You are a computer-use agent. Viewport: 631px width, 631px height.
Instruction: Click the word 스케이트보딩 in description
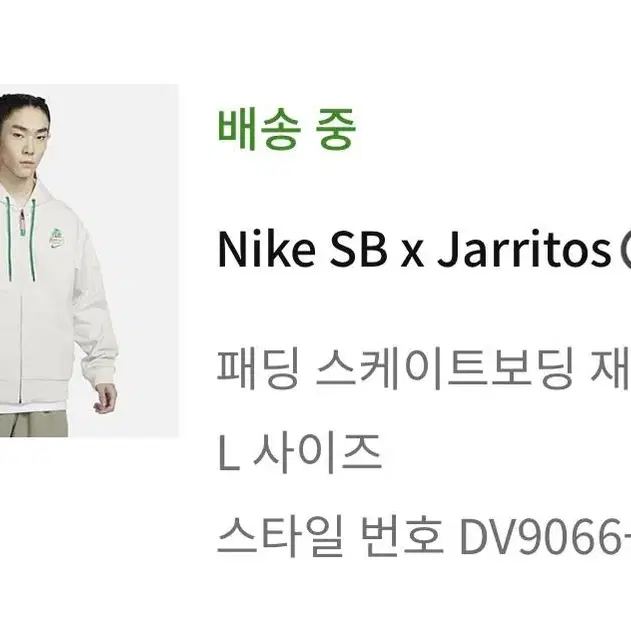coord(444,368)
